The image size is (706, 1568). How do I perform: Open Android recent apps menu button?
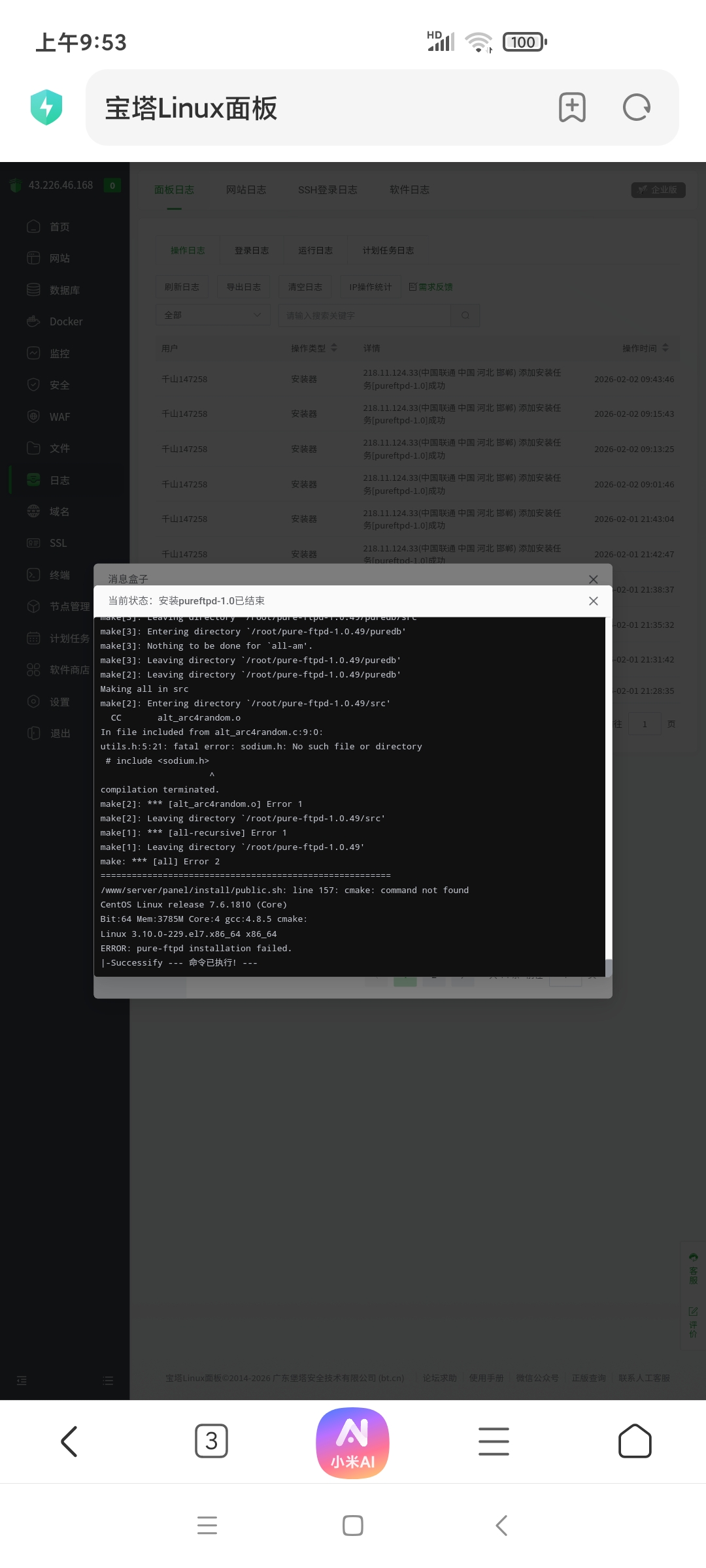tap(207, 1525)
